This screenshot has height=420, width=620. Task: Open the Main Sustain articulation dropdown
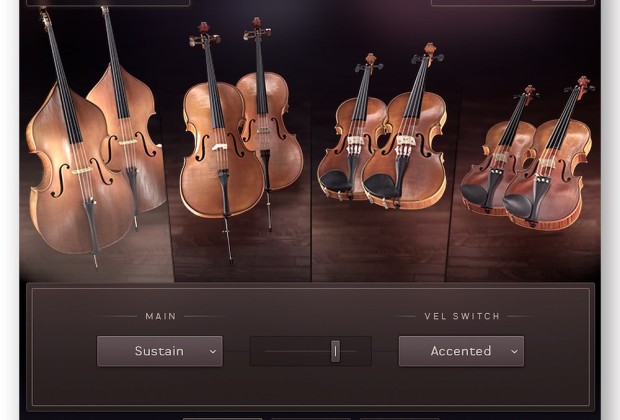(160, 351)
